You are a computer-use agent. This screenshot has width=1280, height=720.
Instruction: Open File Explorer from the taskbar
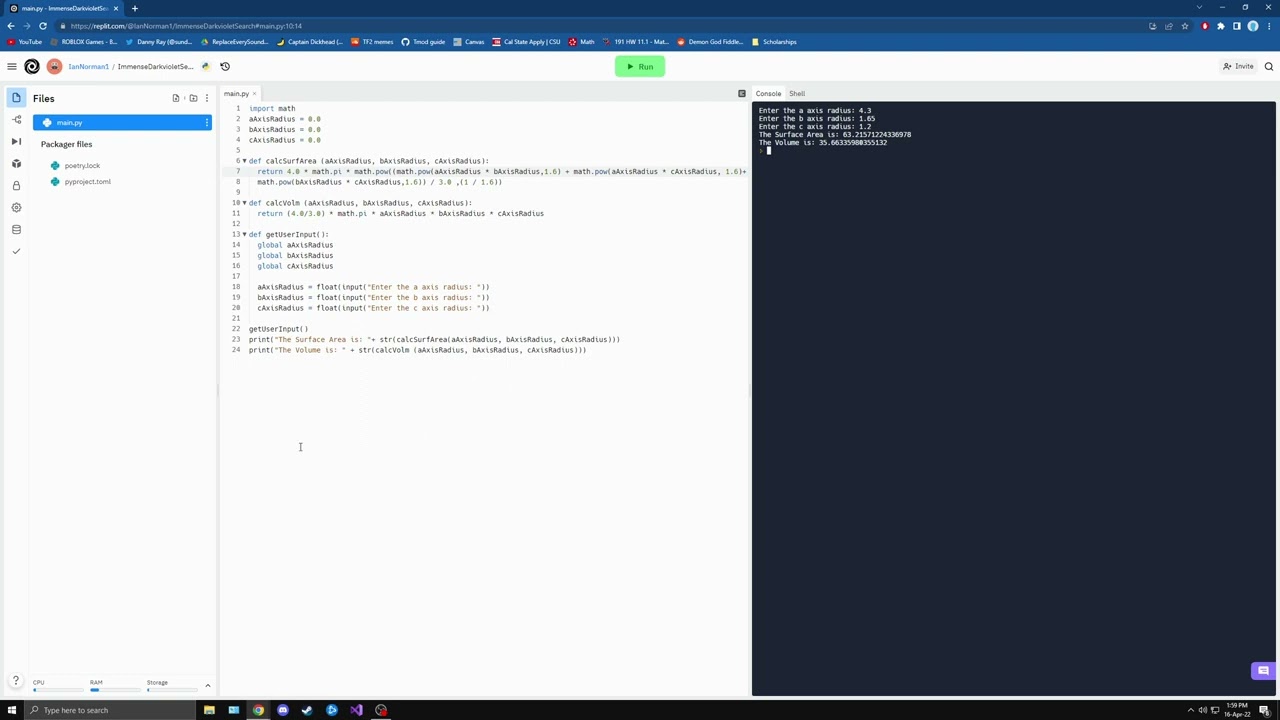point(209,710)
